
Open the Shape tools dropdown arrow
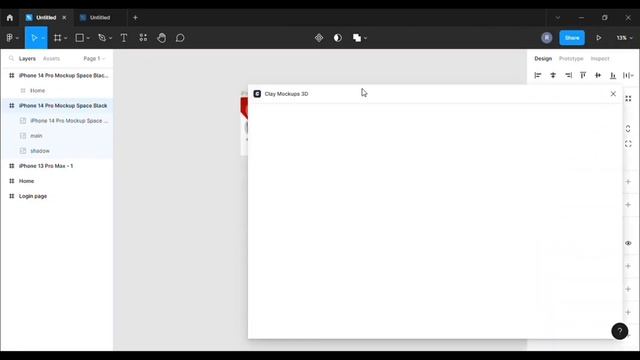[x=88, y=38]
